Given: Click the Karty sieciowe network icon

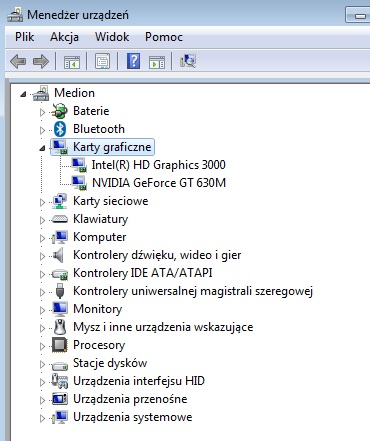Looking at the screenshot, I should click(59, 201).
